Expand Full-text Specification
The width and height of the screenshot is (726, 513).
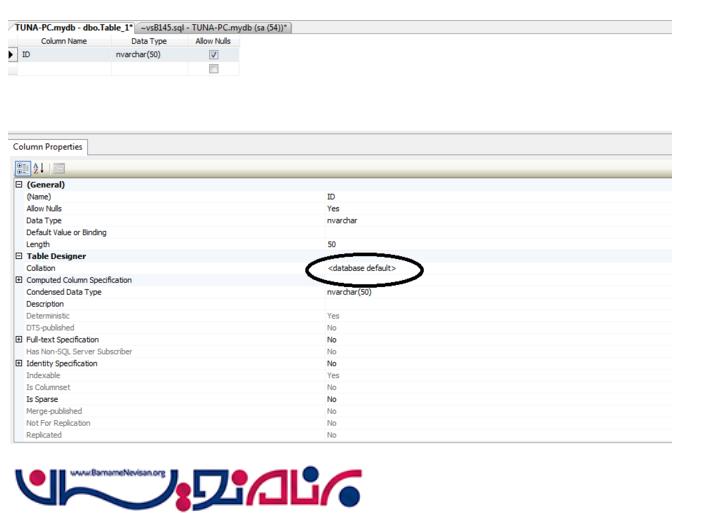[x=19, y=339]
